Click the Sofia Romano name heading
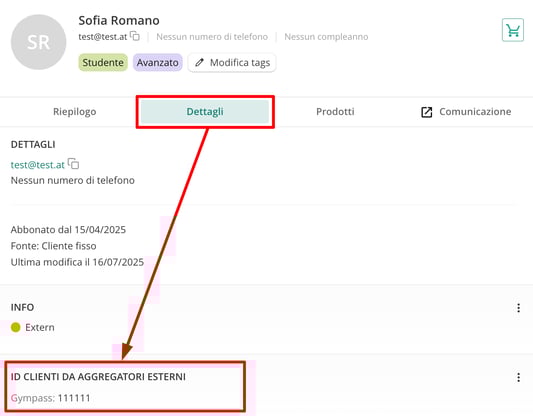The image size is (533, 418). coord(119,20)
